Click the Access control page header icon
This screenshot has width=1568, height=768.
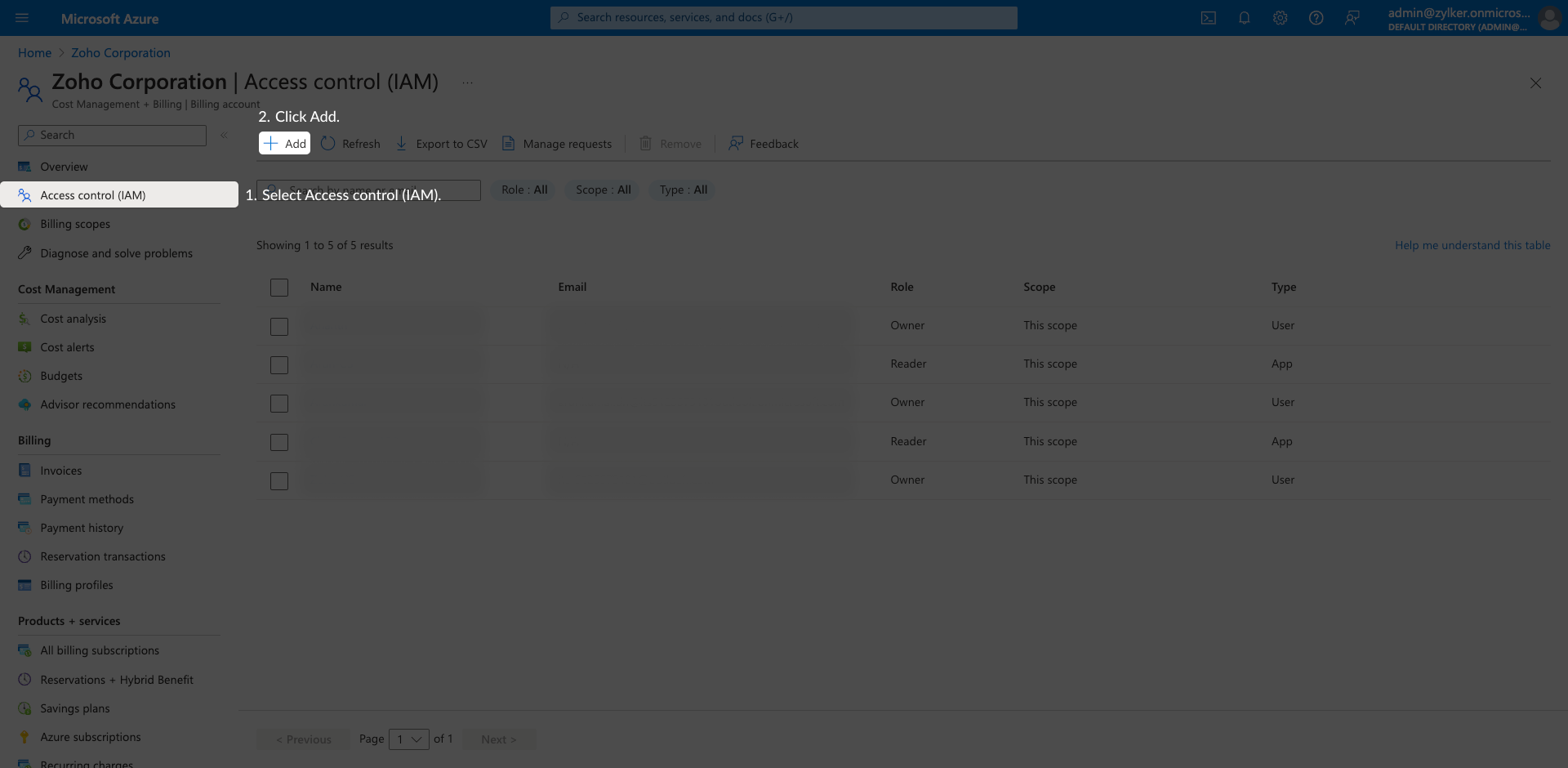30,90
